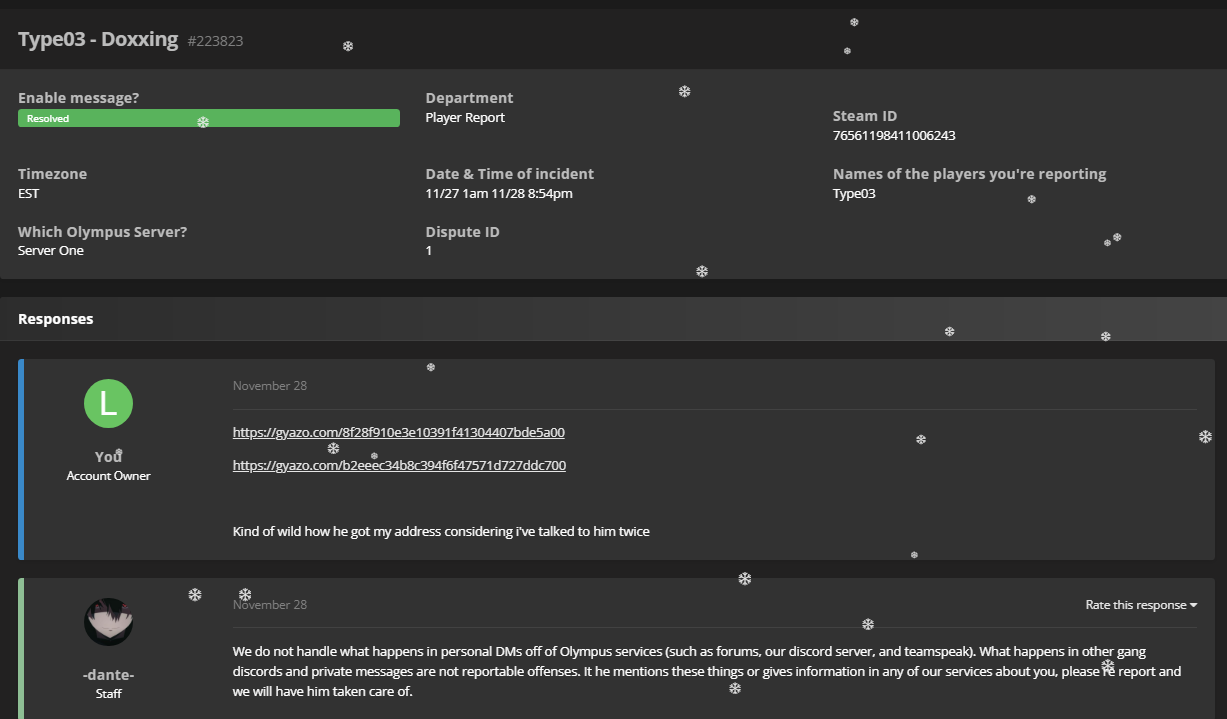The height and width of the screenshot is (719, 1227).
Task: Click the Responses section header
Action: pos(56,319)
